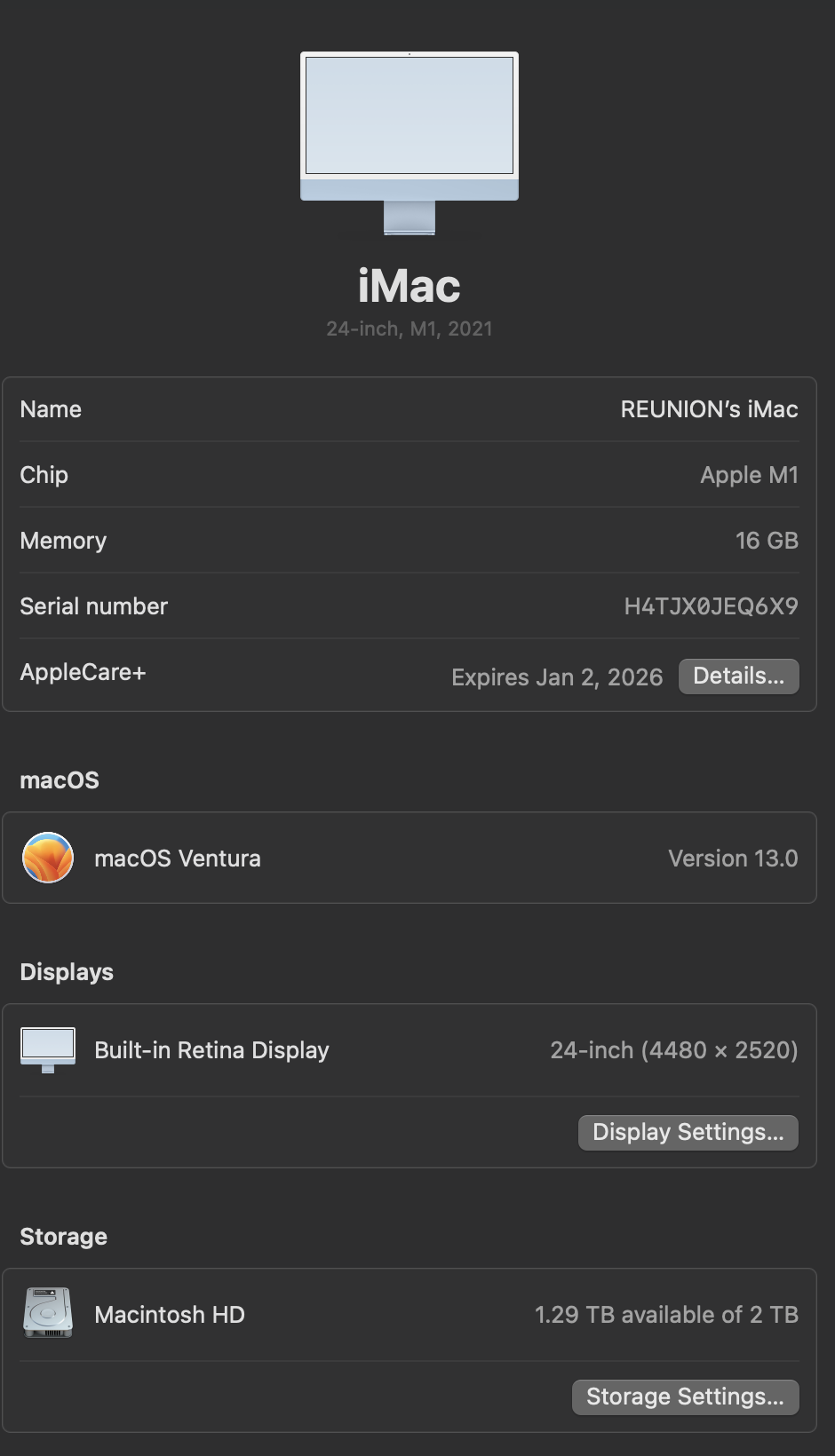Open Display Settings

tap(688, 1132)
